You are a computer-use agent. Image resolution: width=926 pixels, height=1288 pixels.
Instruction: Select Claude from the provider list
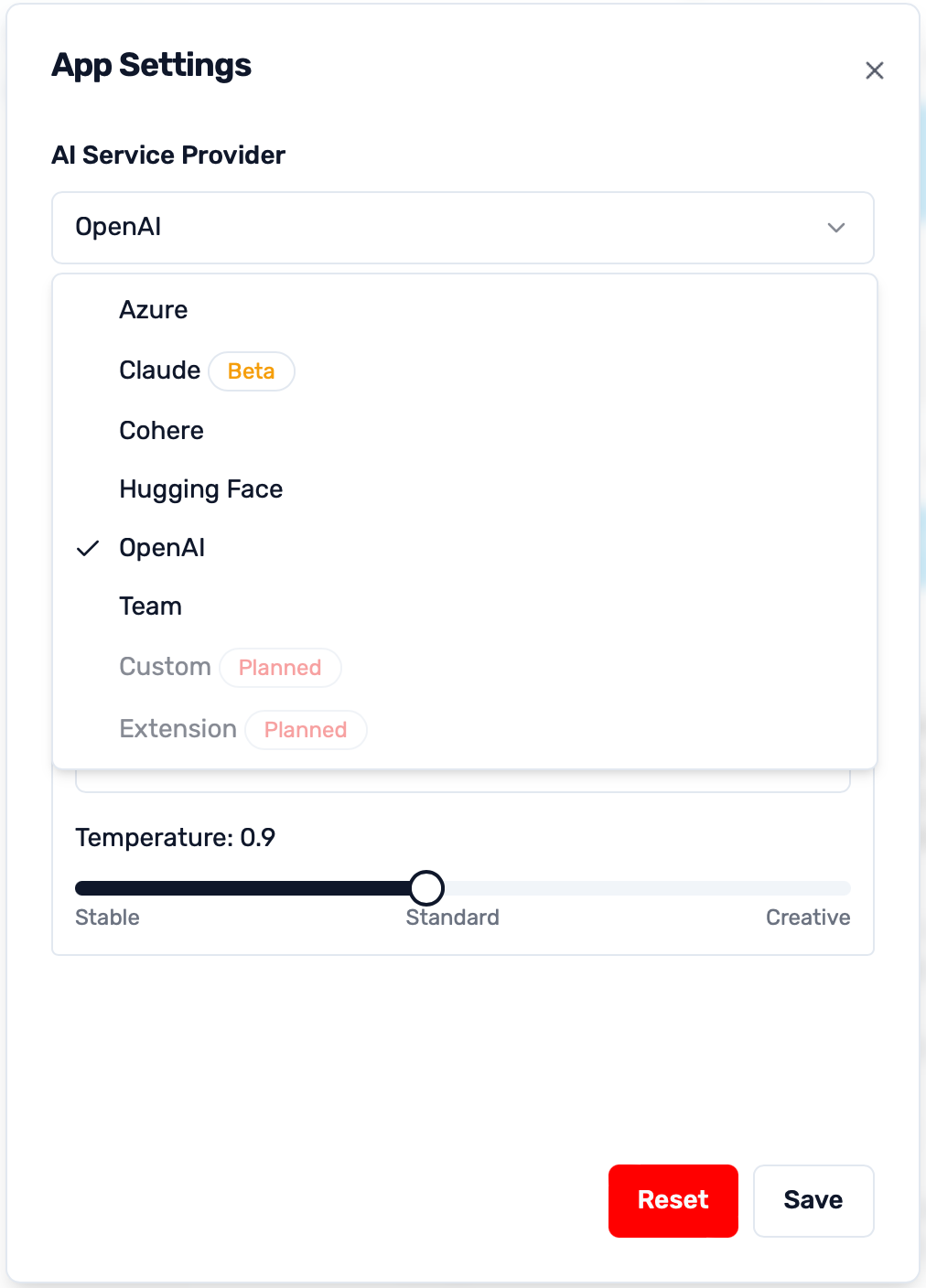click(159, 370)
